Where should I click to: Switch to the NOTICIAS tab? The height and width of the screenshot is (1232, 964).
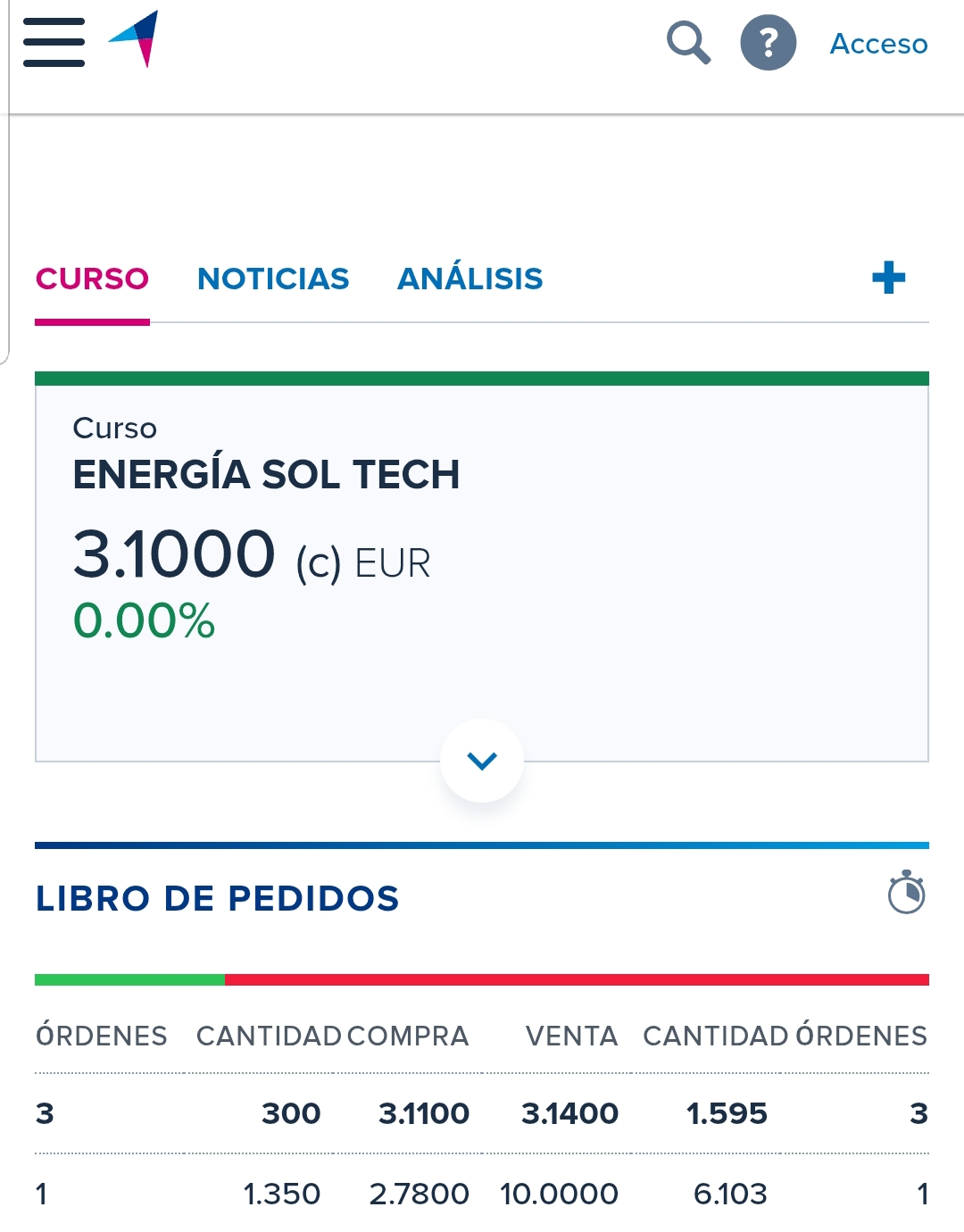(273, 279)
